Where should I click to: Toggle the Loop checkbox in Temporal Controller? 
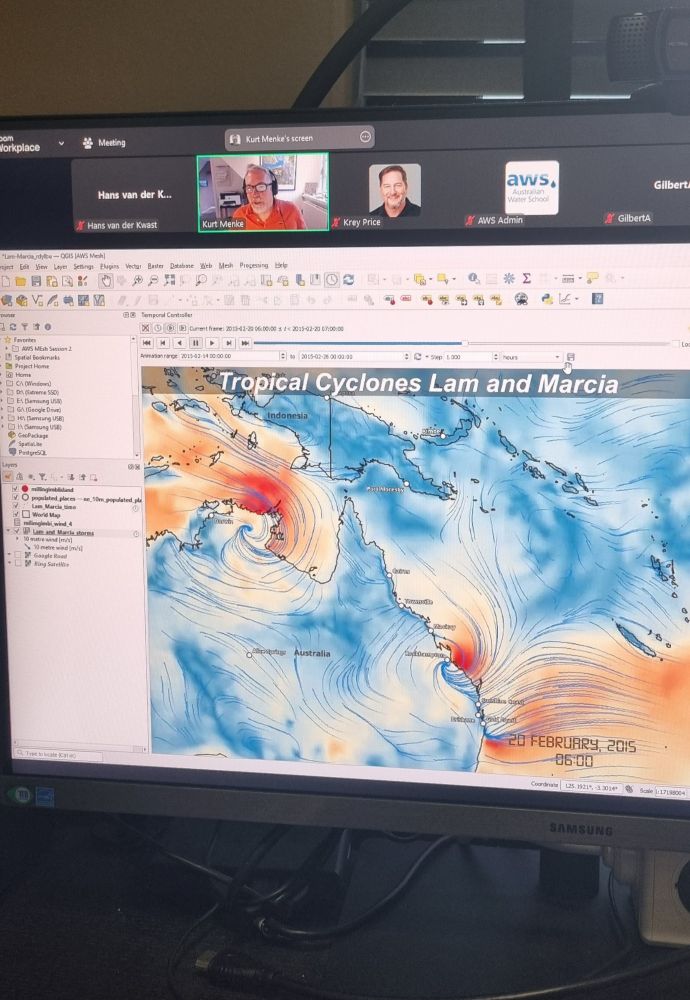pyautogui.click(x=675, y=344)
